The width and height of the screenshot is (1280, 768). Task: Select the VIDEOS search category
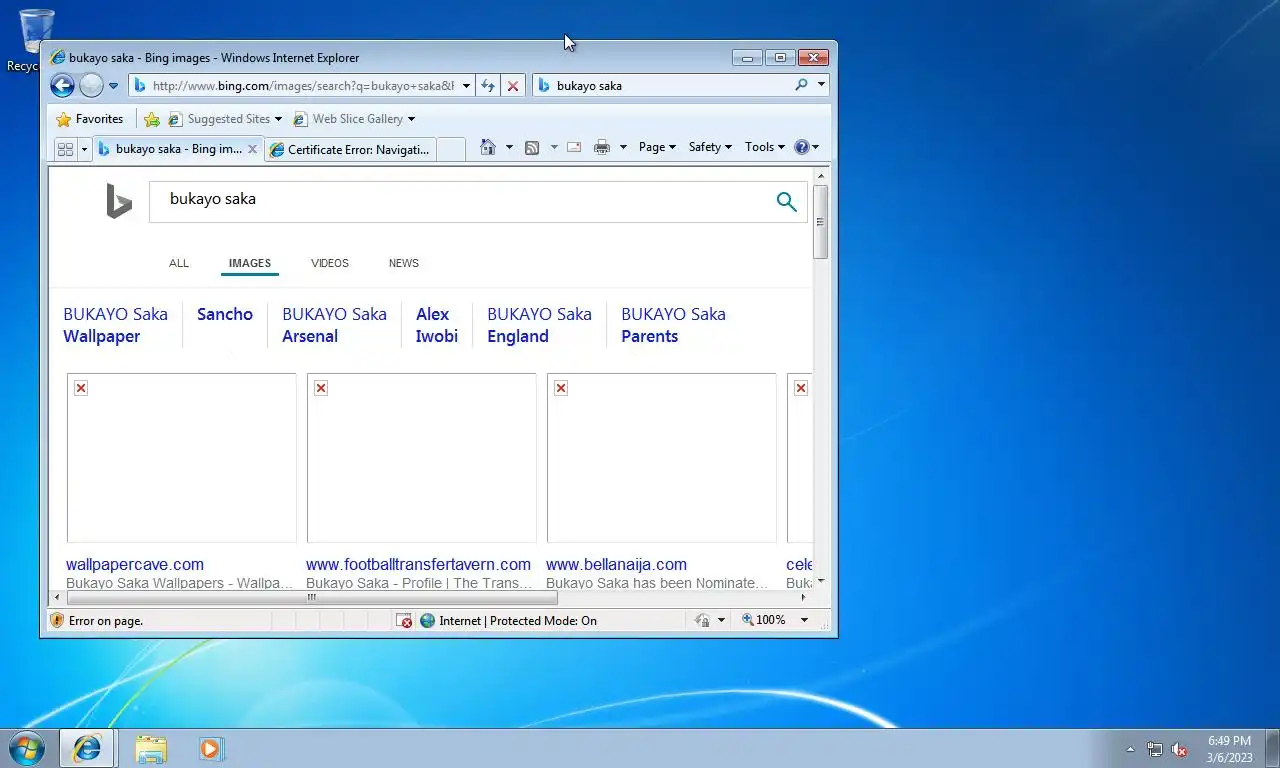point(330,263)
